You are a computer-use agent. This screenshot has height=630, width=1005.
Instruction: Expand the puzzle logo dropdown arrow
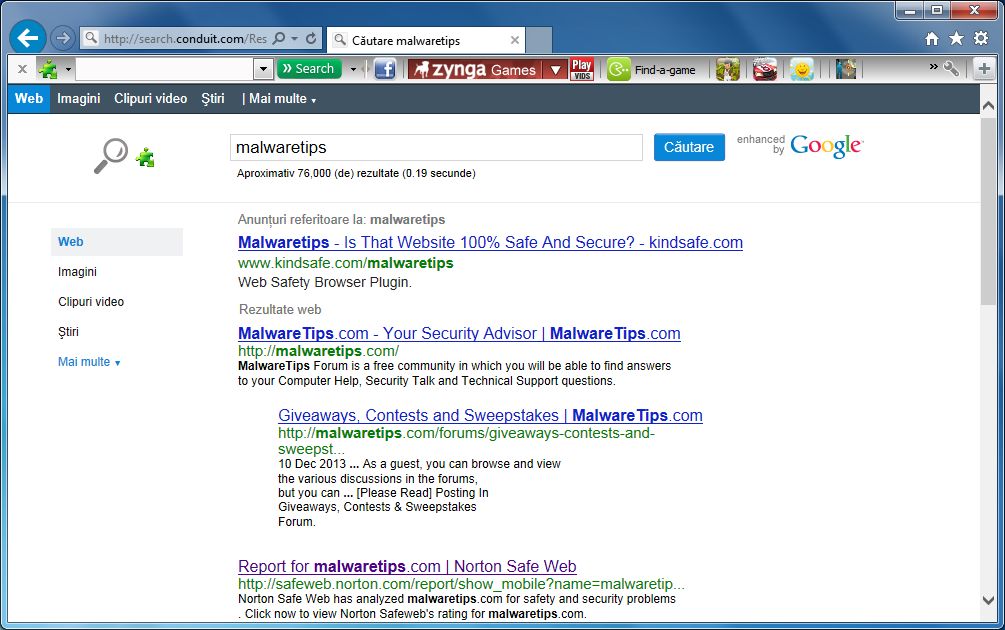tap(68, 69)
